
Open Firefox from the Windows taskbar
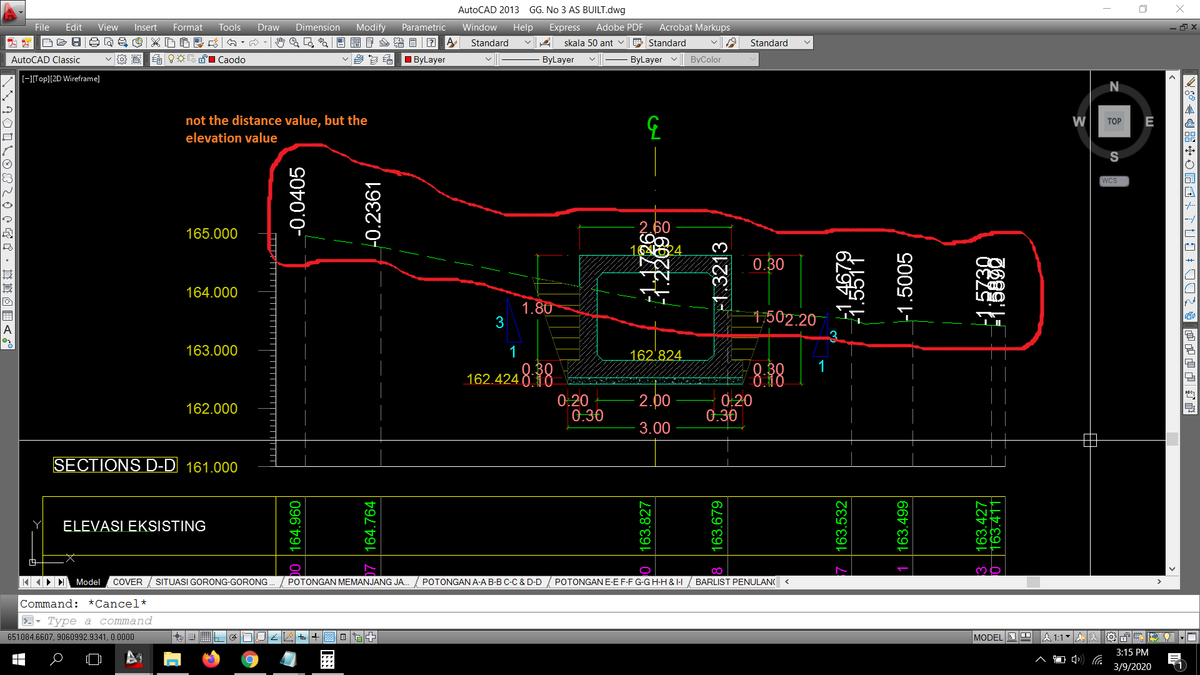click(210, 660)
